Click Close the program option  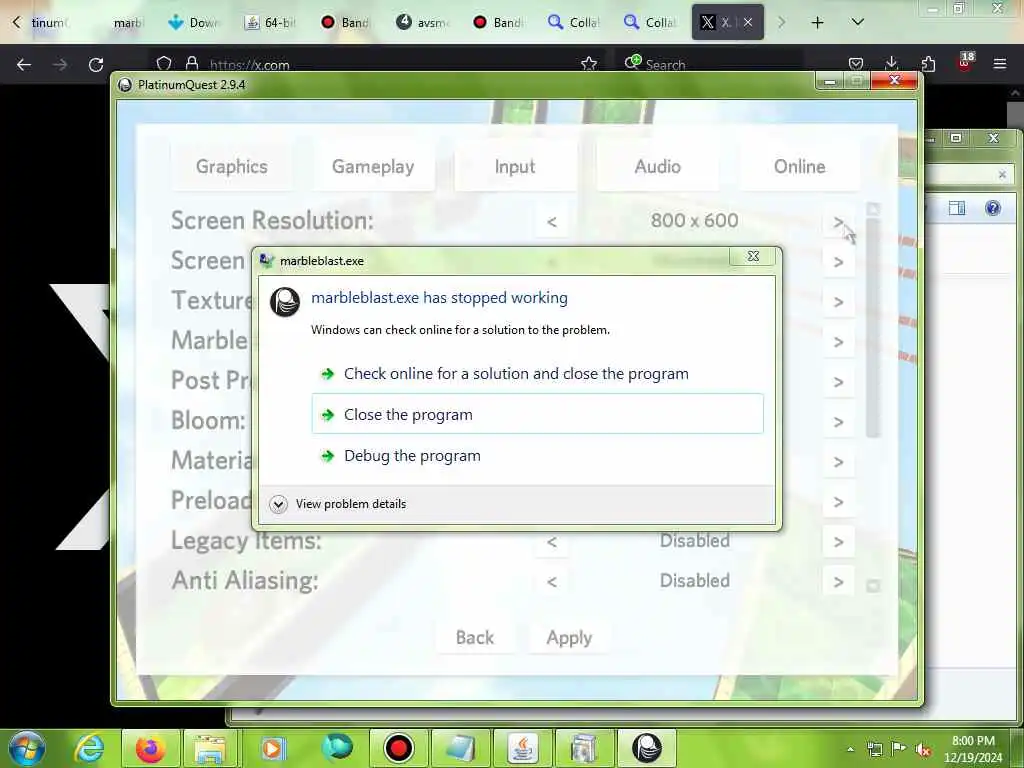(x=537, y=414)
